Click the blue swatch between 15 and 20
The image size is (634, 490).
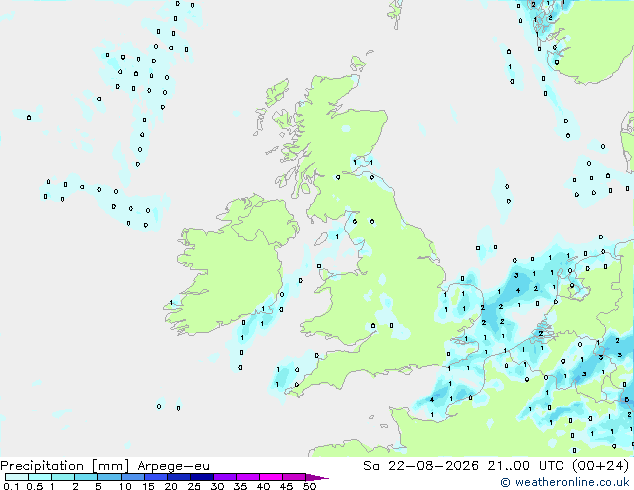(x=156, y=477)
